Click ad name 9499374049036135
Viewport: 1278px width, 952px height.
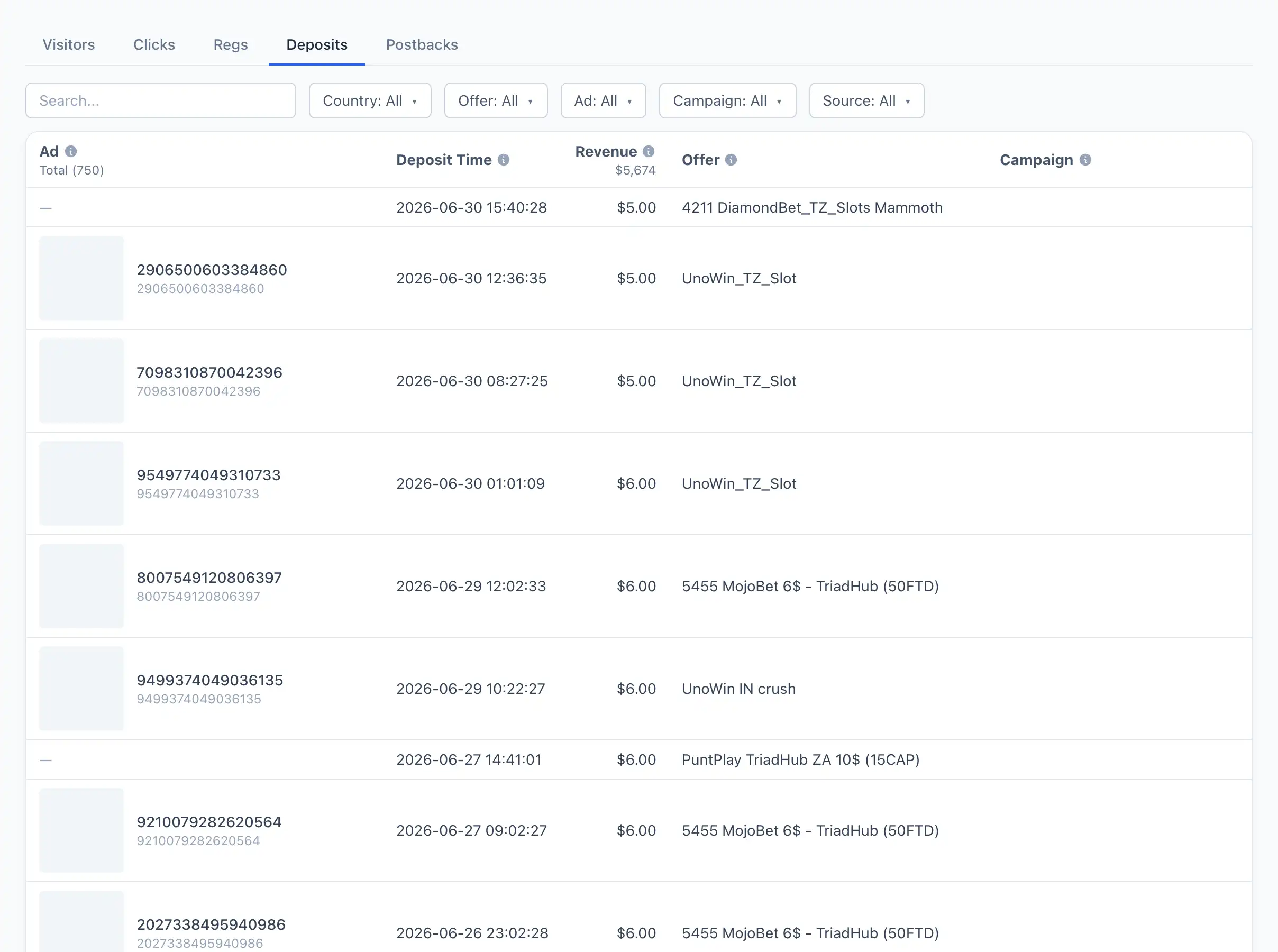pos(209,680)
